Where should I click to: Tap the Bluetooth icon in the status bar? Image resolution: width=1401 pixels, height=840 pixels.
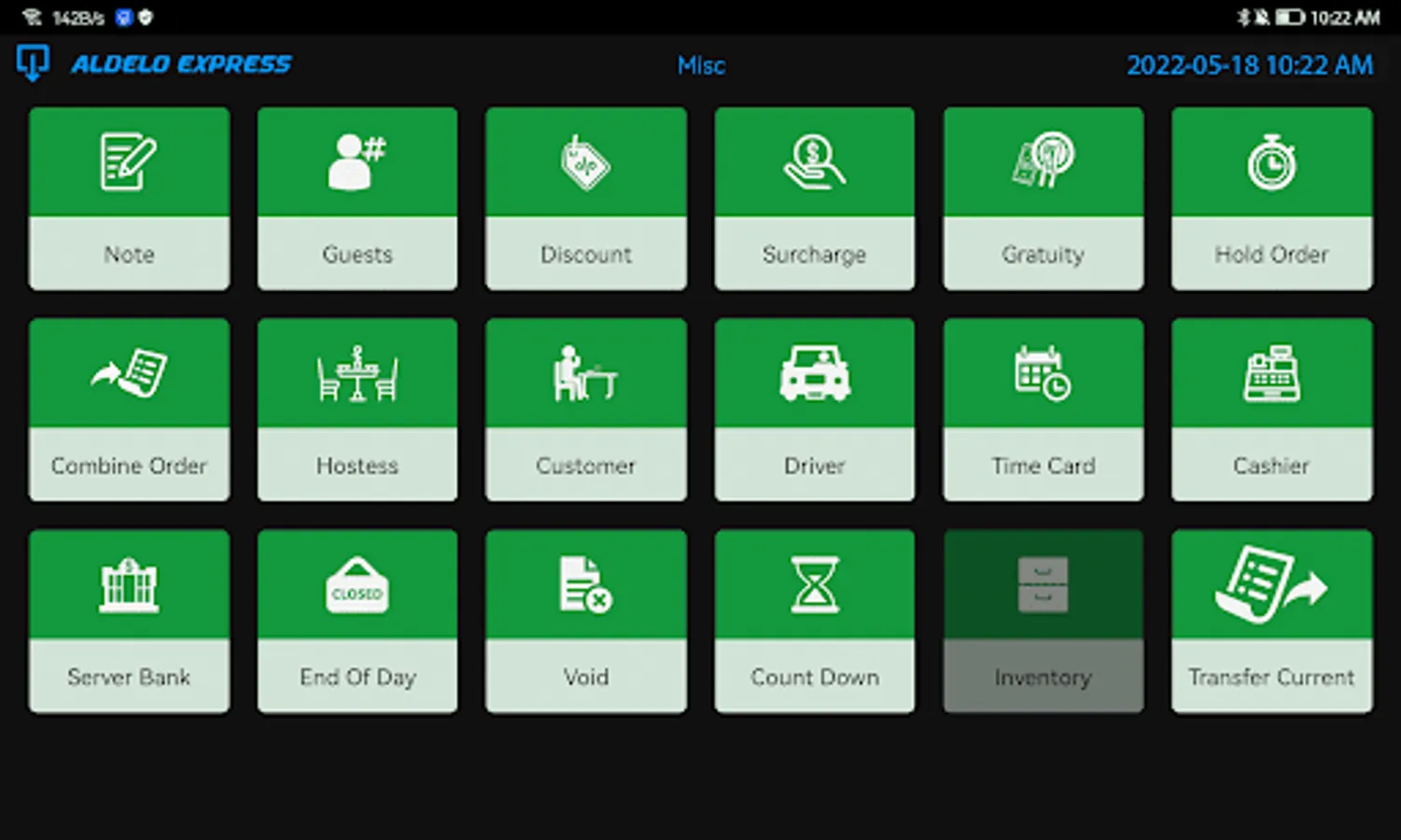click(1243, 18)
